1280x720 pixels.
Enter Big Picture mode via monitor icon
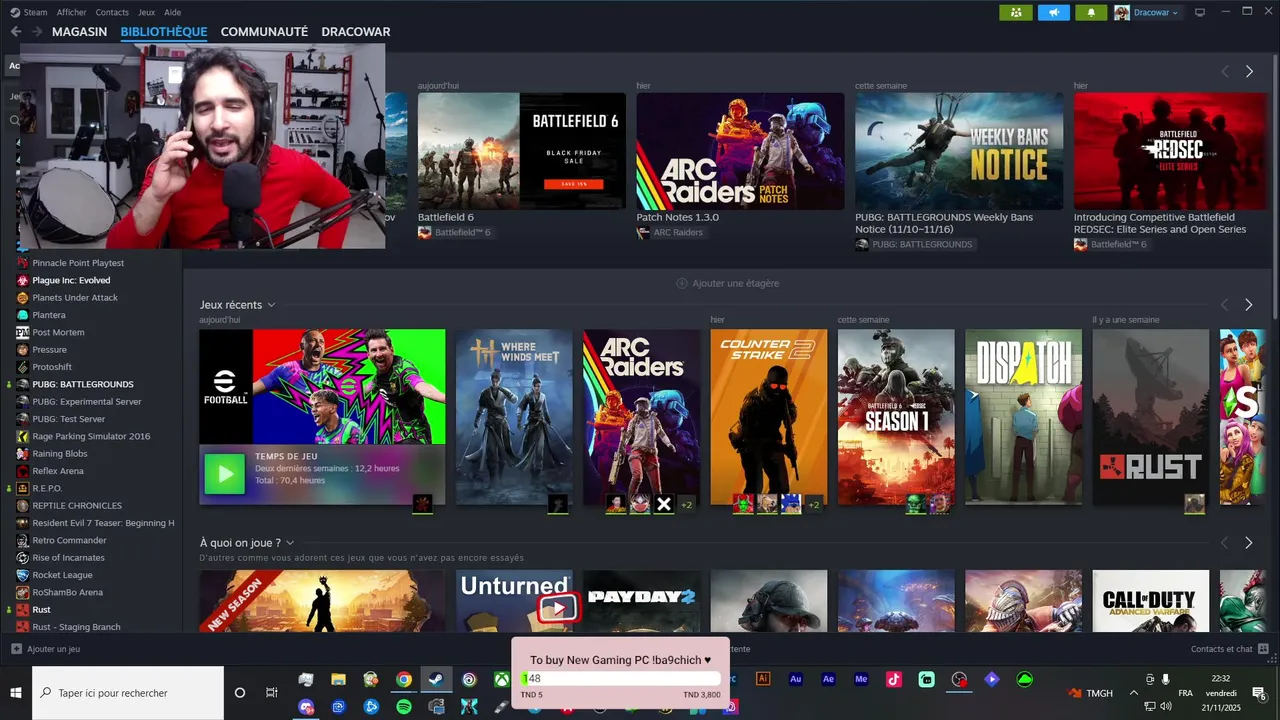[x=1200, y=12]
